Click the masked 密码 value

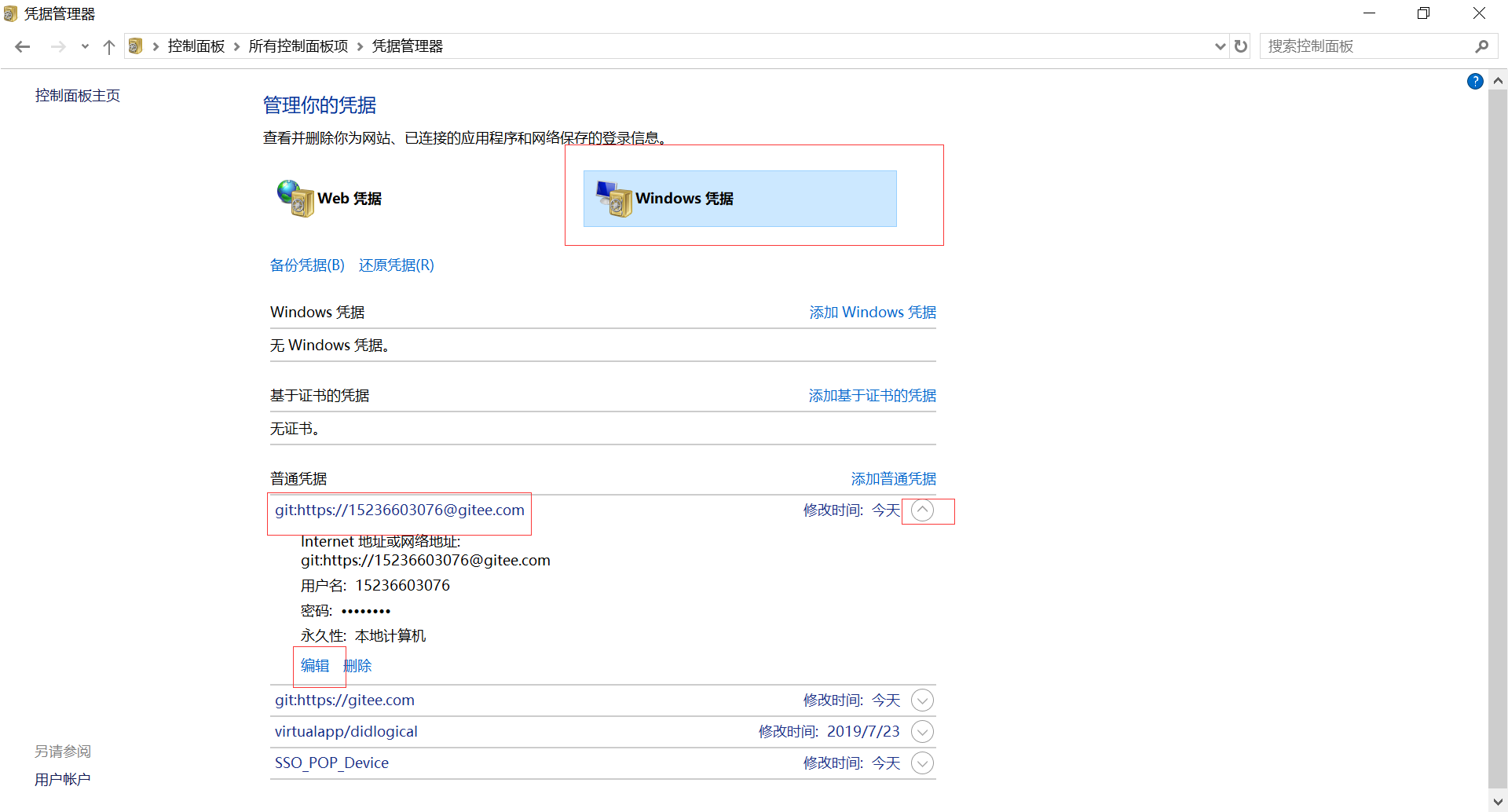tap(366, 611)
